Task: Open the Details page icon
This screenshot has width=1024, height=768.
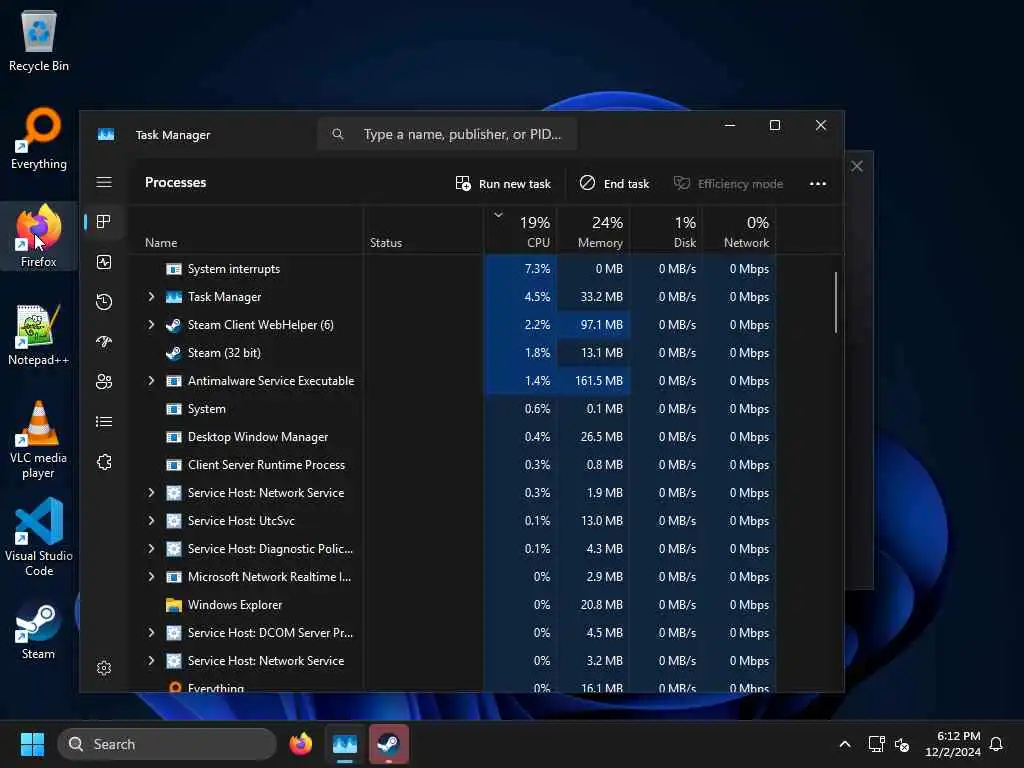Action: point(104,422)
